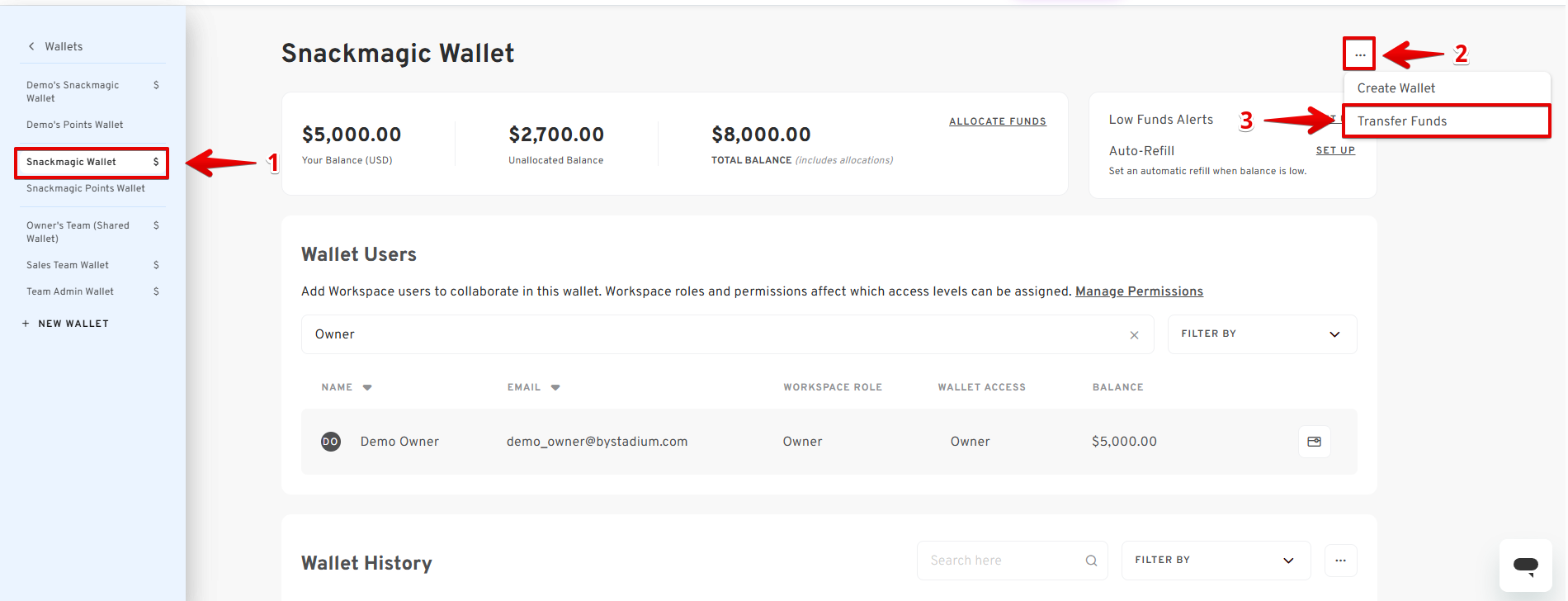Click the DO avatar for Demo Owner

[x=330, y=442]
